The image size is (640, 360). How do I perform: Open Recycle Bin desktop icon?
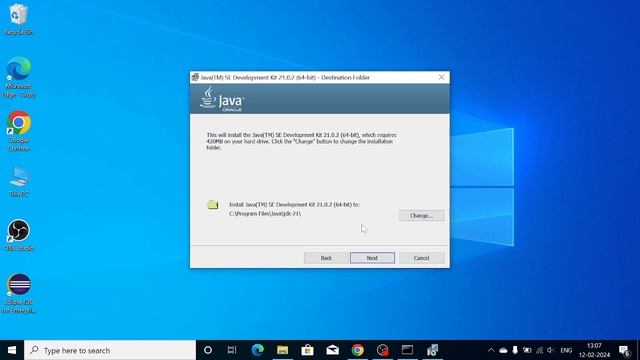[x=18, y=19]
